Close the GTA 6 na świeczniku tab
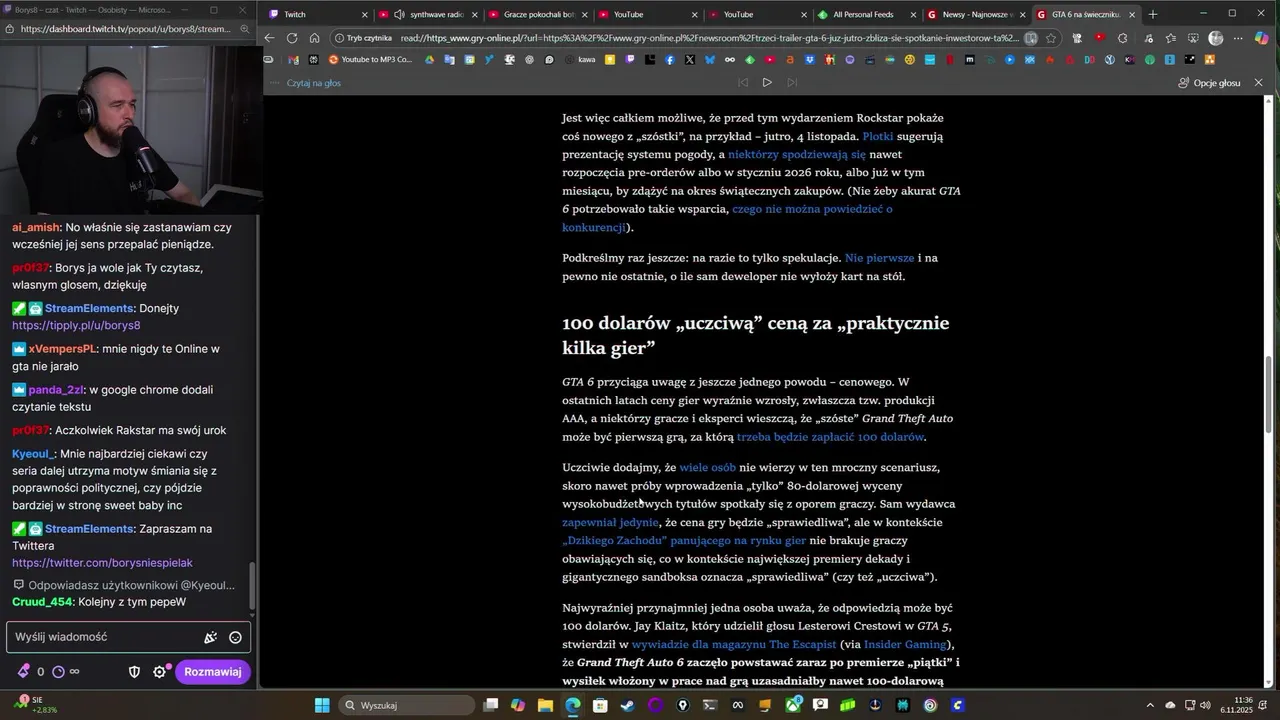The image size is (1280, 720). pos(1132,15)
